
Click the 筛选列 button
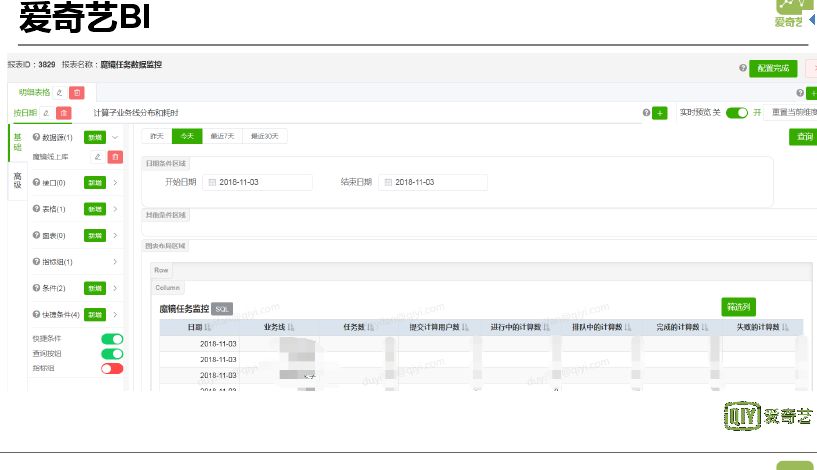tap(738, 307)
